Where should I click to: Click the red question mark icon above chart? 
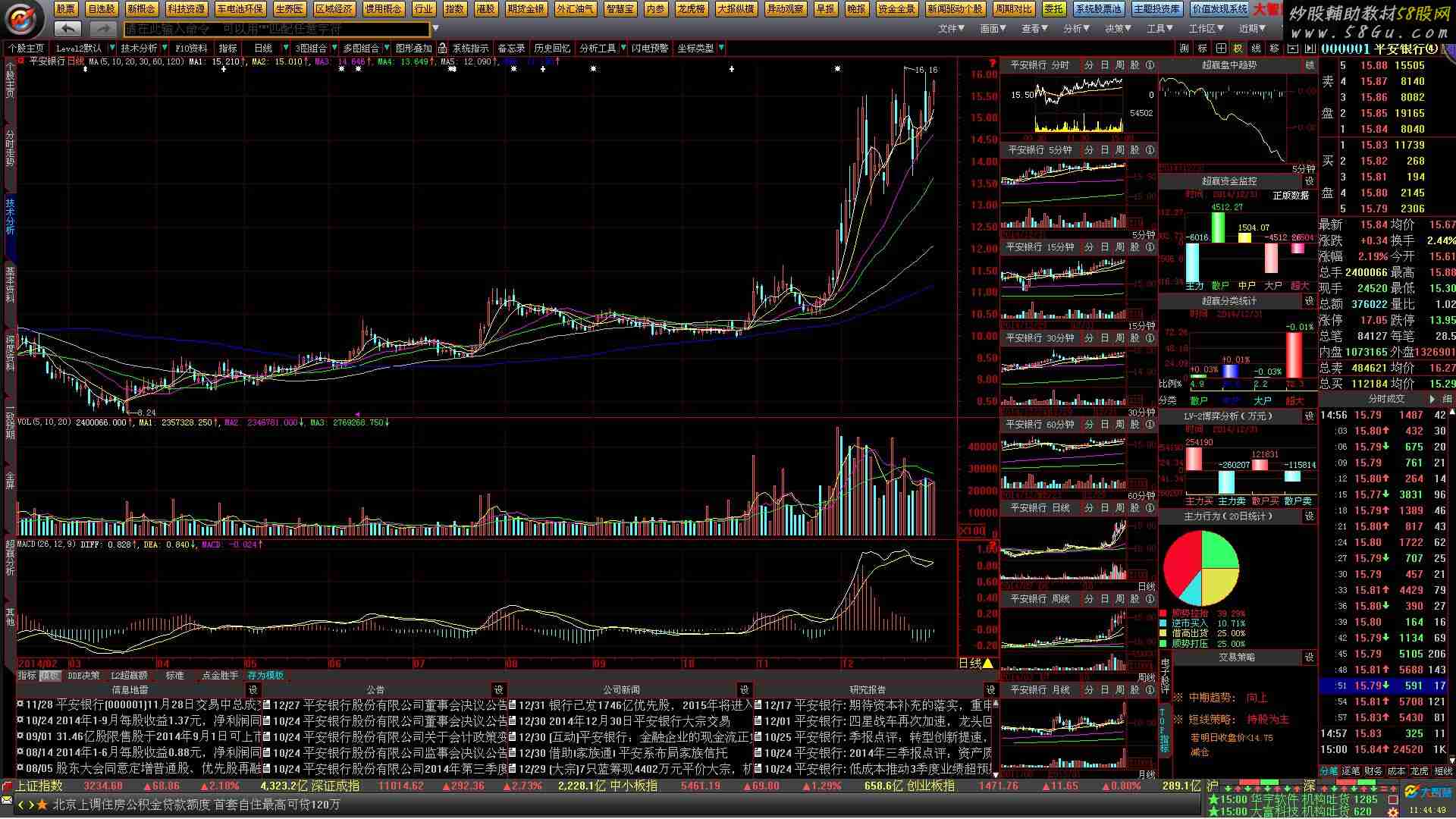click(993, 63)
